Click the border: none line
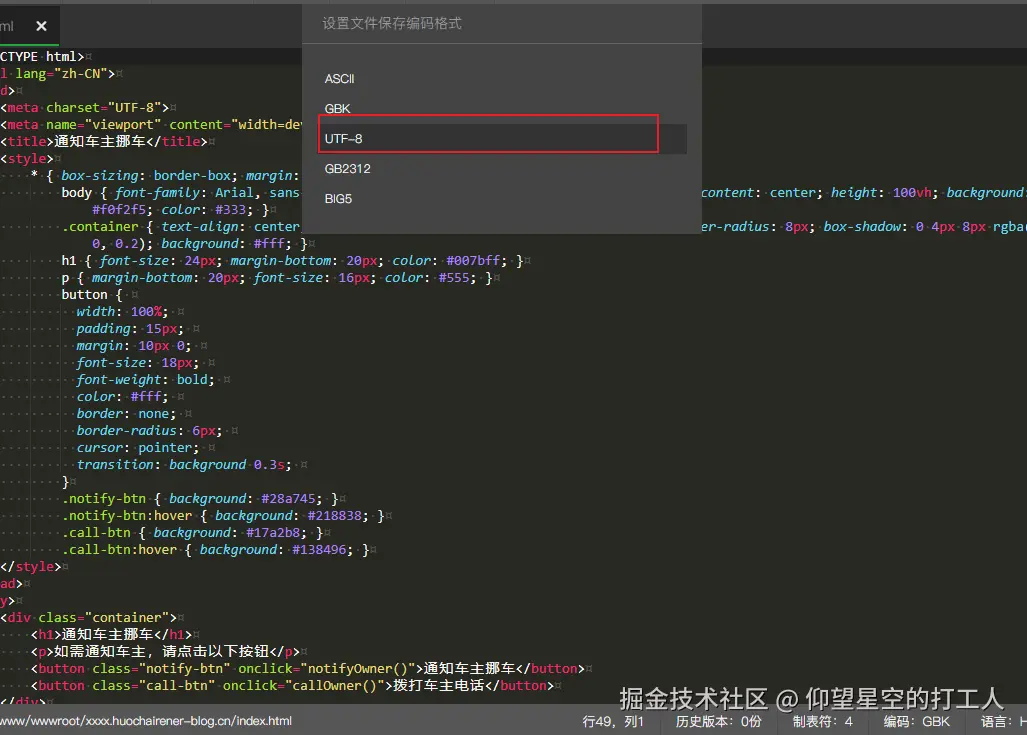Viewport: 1027px width, 735px height. [x=126, y=414]
